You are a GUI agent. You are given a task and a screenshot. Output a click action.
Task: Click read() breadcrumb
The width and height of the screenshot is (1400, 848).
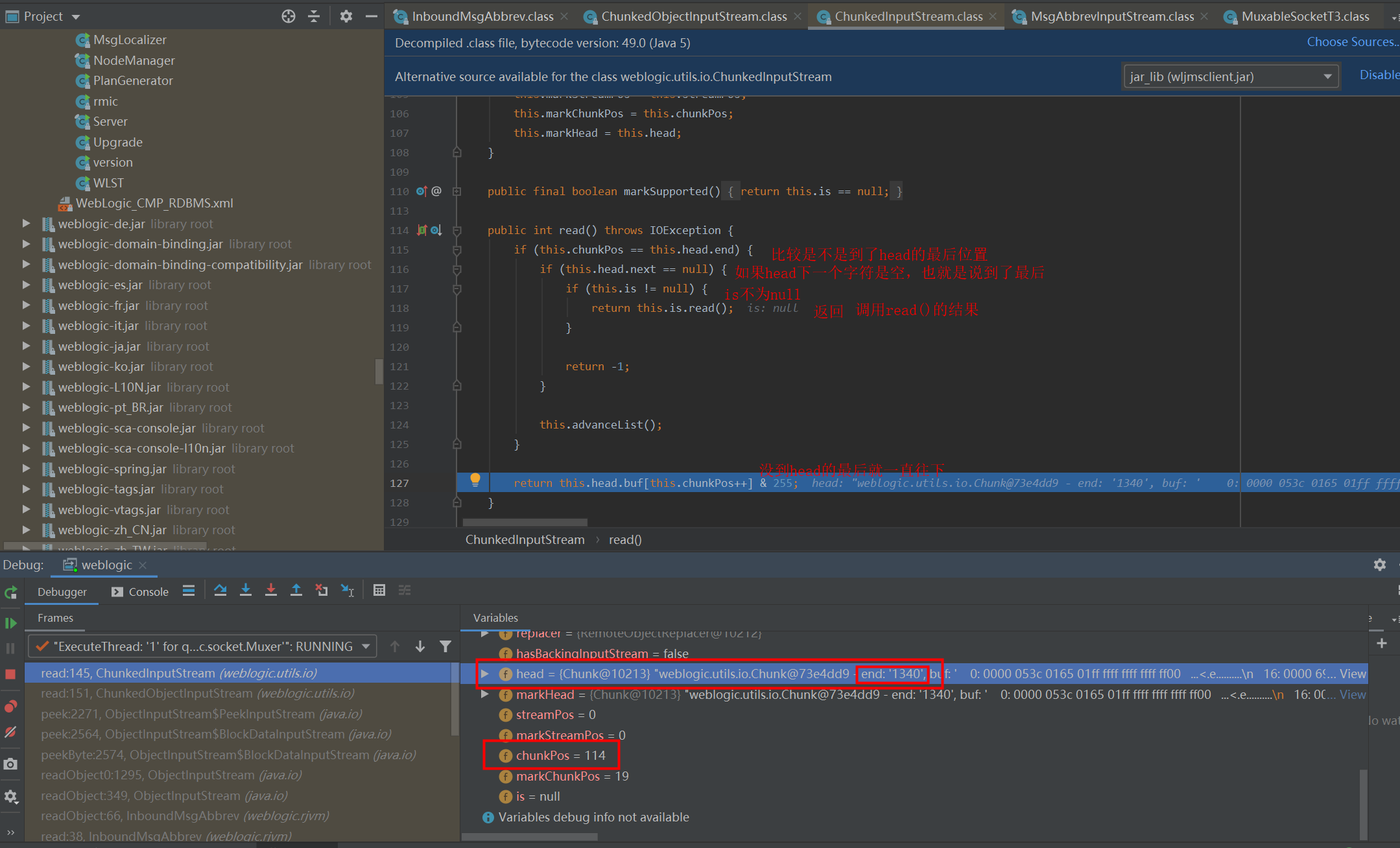(625, 539)
